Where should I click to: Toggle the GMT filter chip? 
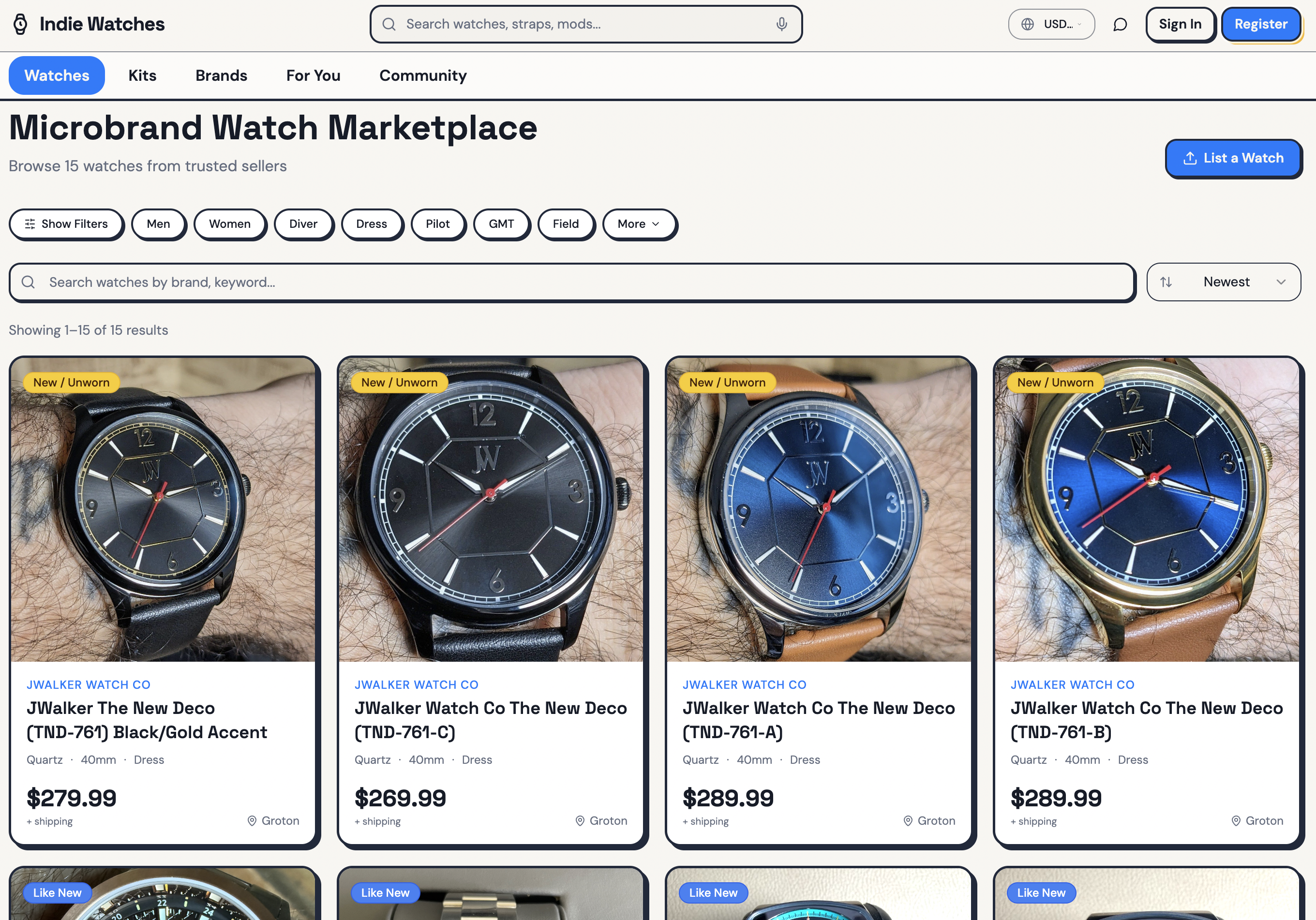click(x=501, y=224)
